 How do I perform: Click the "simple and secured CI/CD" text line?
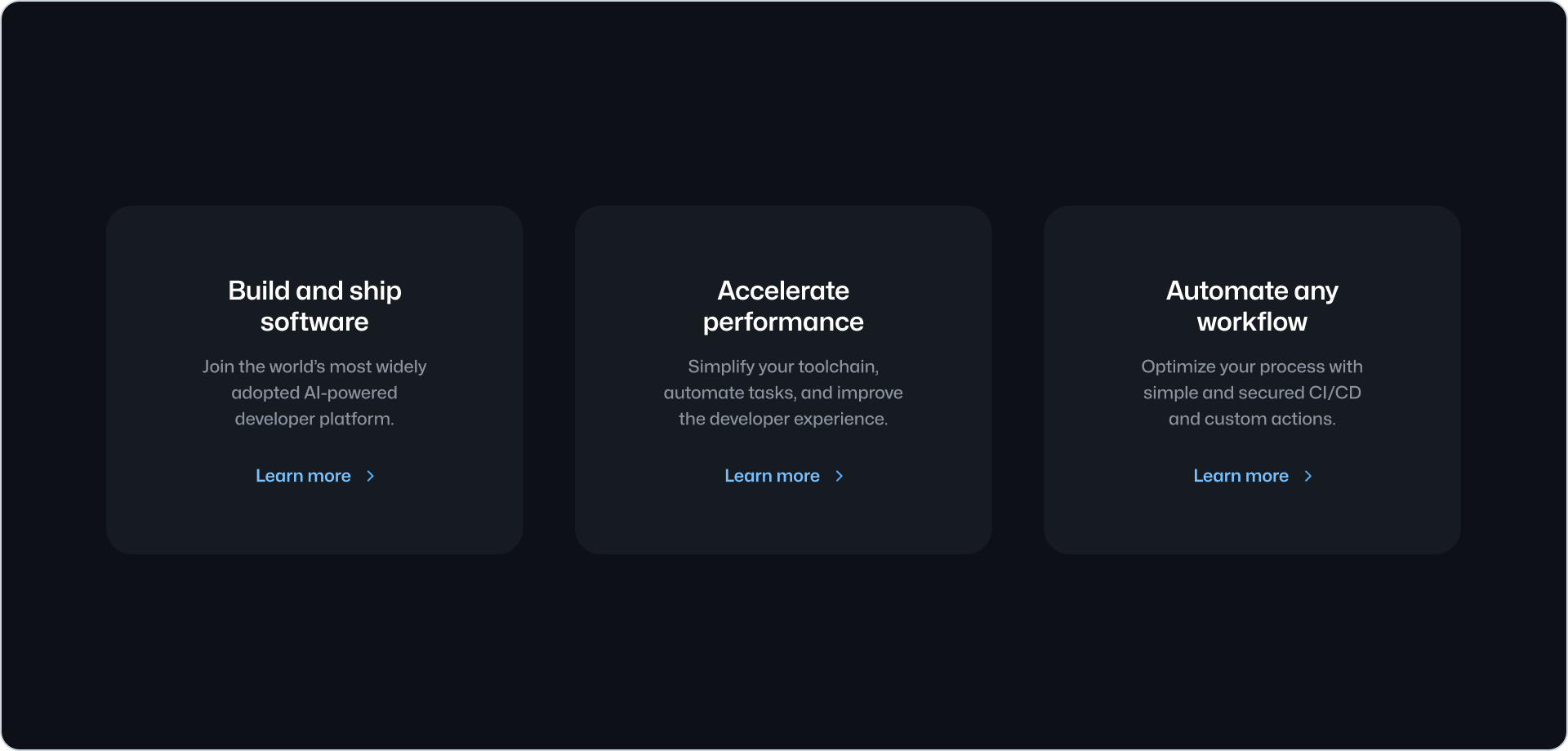click(1252, 393)
